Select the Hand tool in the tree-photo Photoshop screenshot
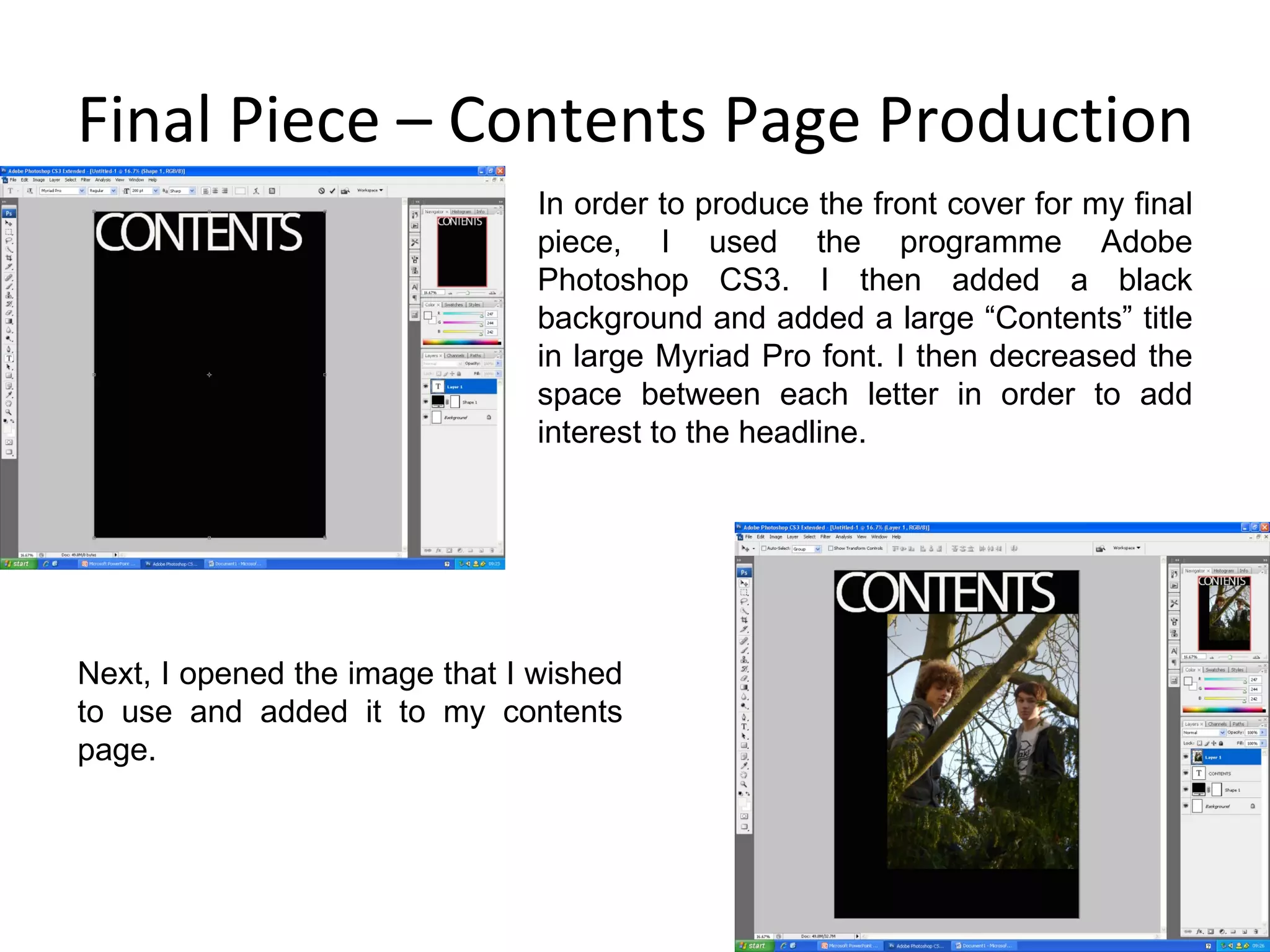 pyautogui.click(x=744, y=775)
